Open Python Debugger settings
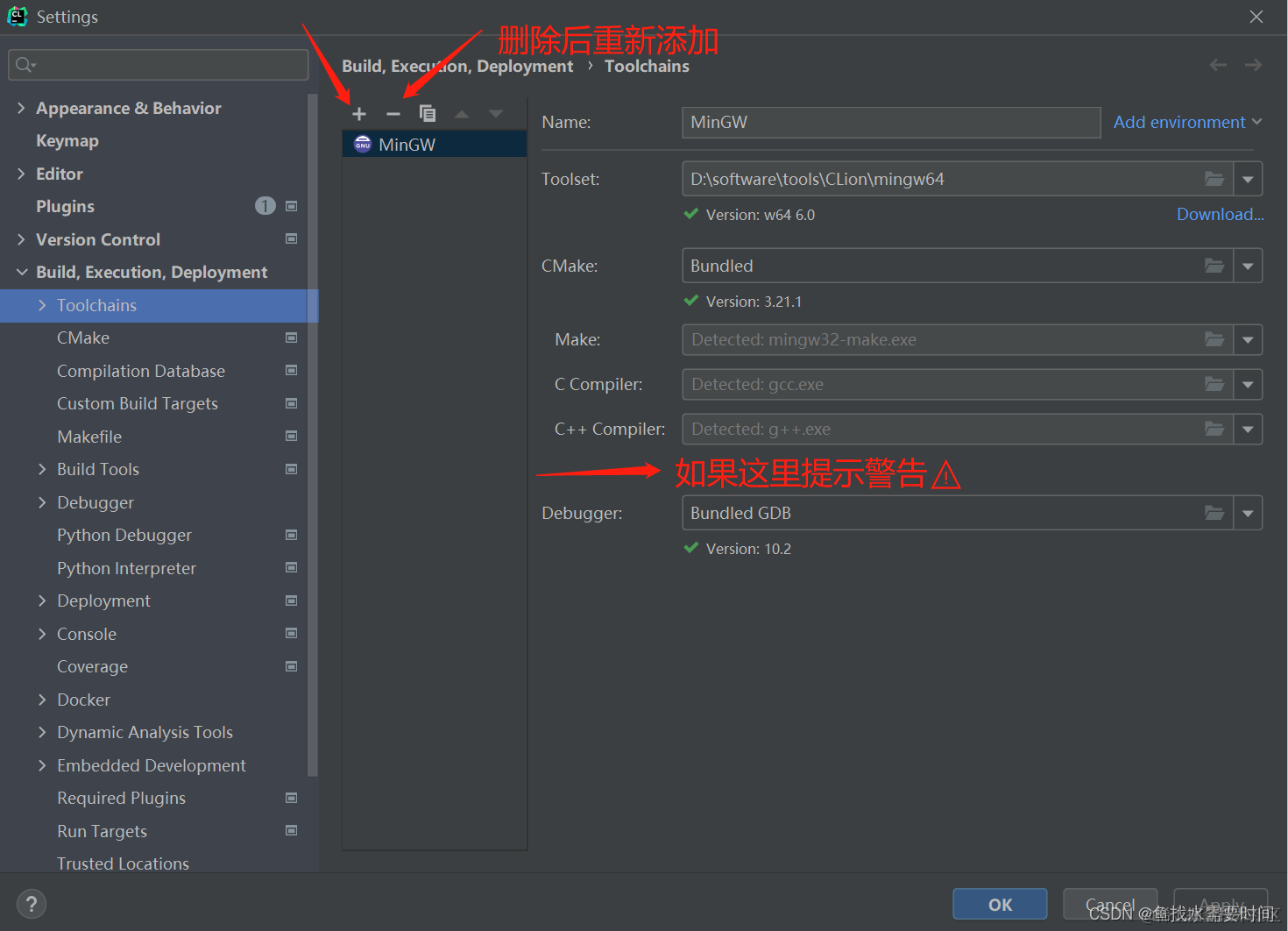The image size is (1288, 931). coord(124,535)
